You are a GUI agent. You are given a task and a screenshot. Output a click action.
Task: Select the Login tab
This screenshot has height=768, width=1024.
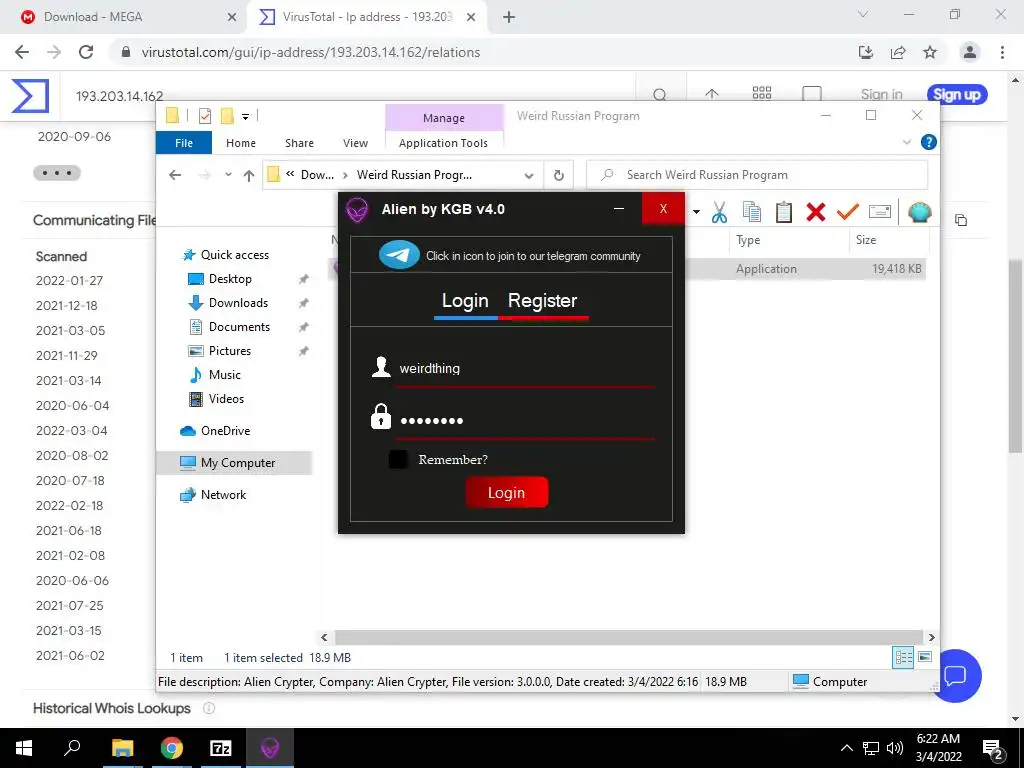465,300
